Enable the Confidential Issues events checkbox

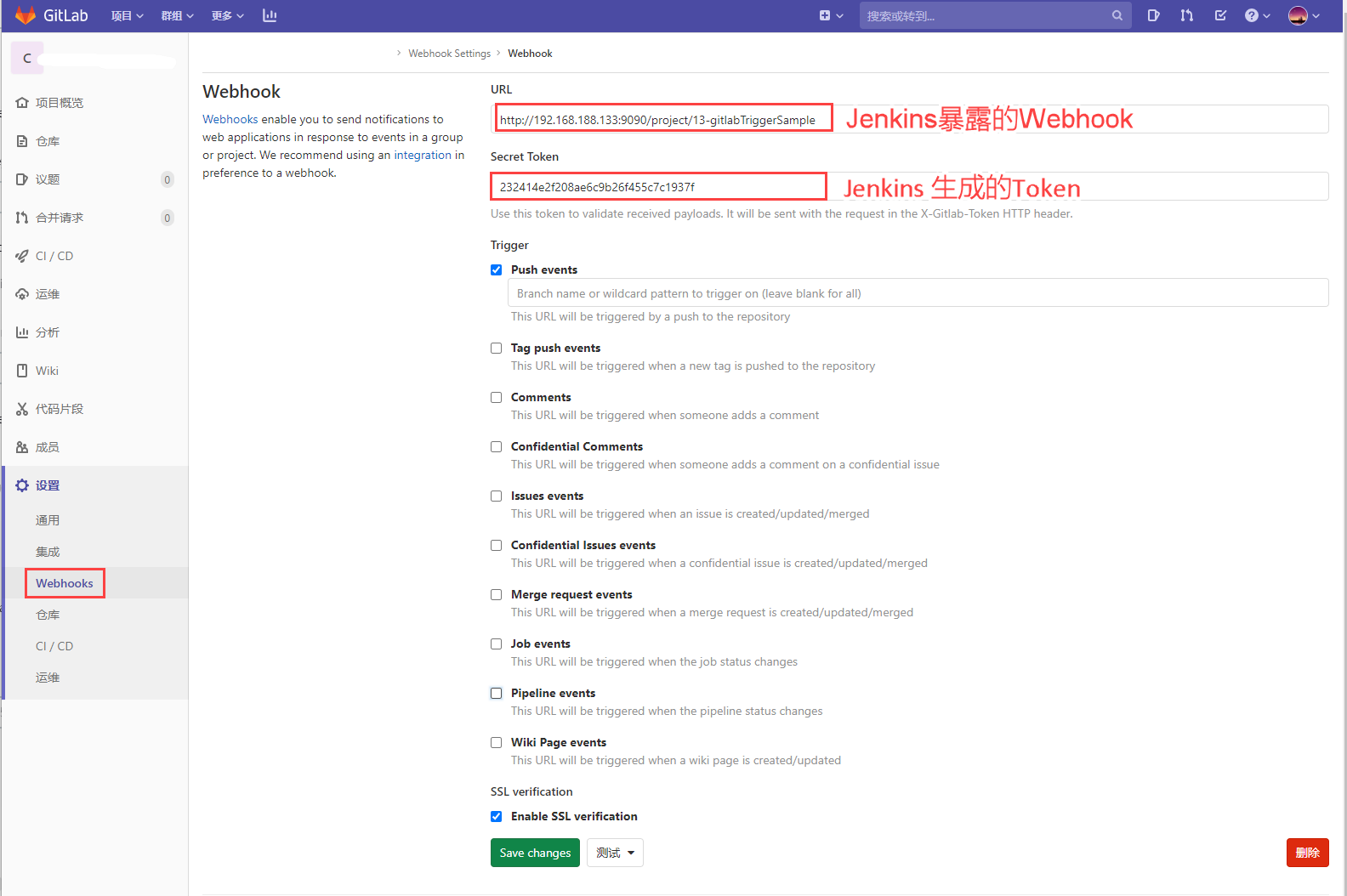[x=497, y=545]
